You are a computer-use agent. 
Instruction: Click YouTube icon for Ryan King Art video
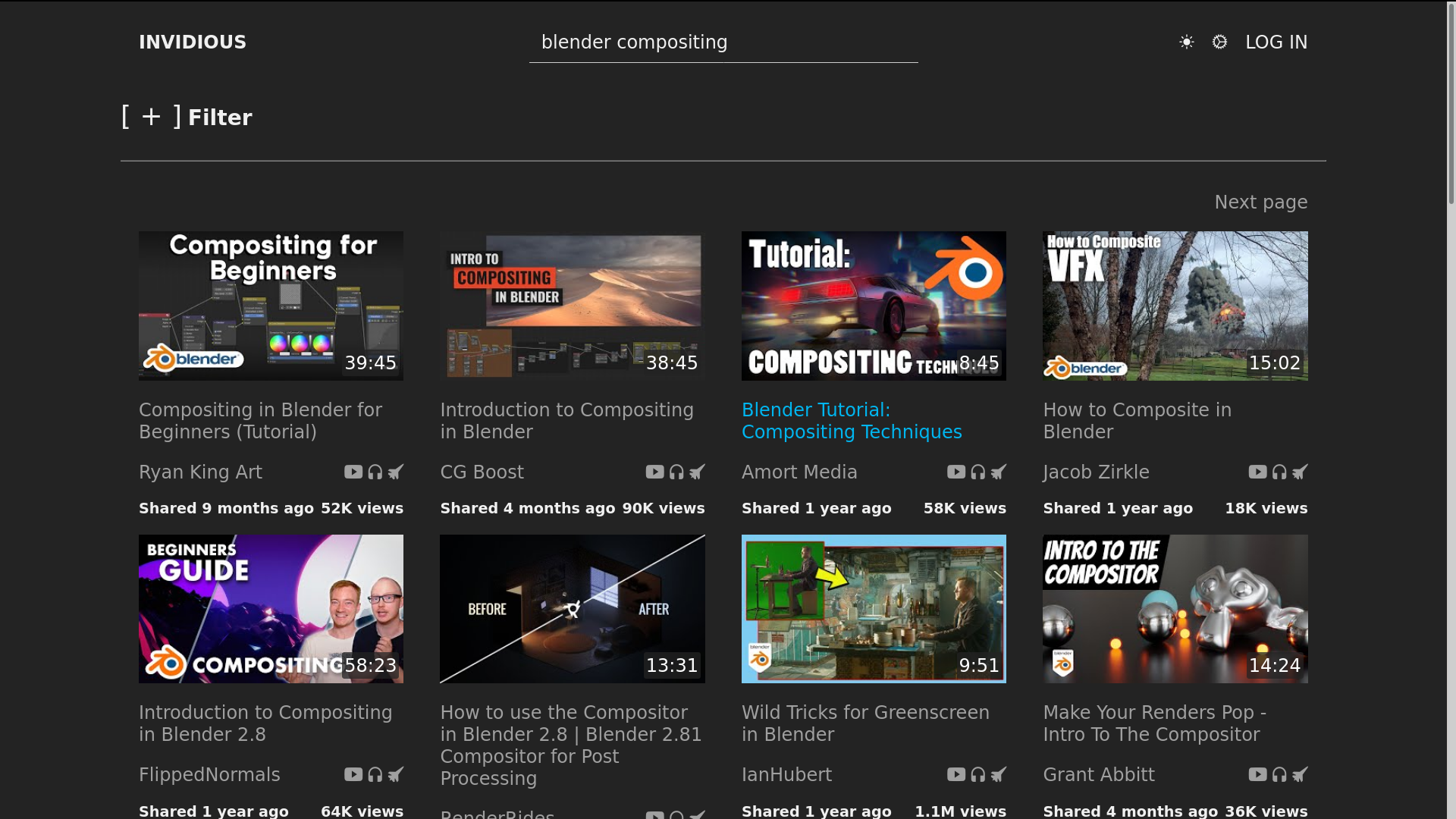point(353,472)
